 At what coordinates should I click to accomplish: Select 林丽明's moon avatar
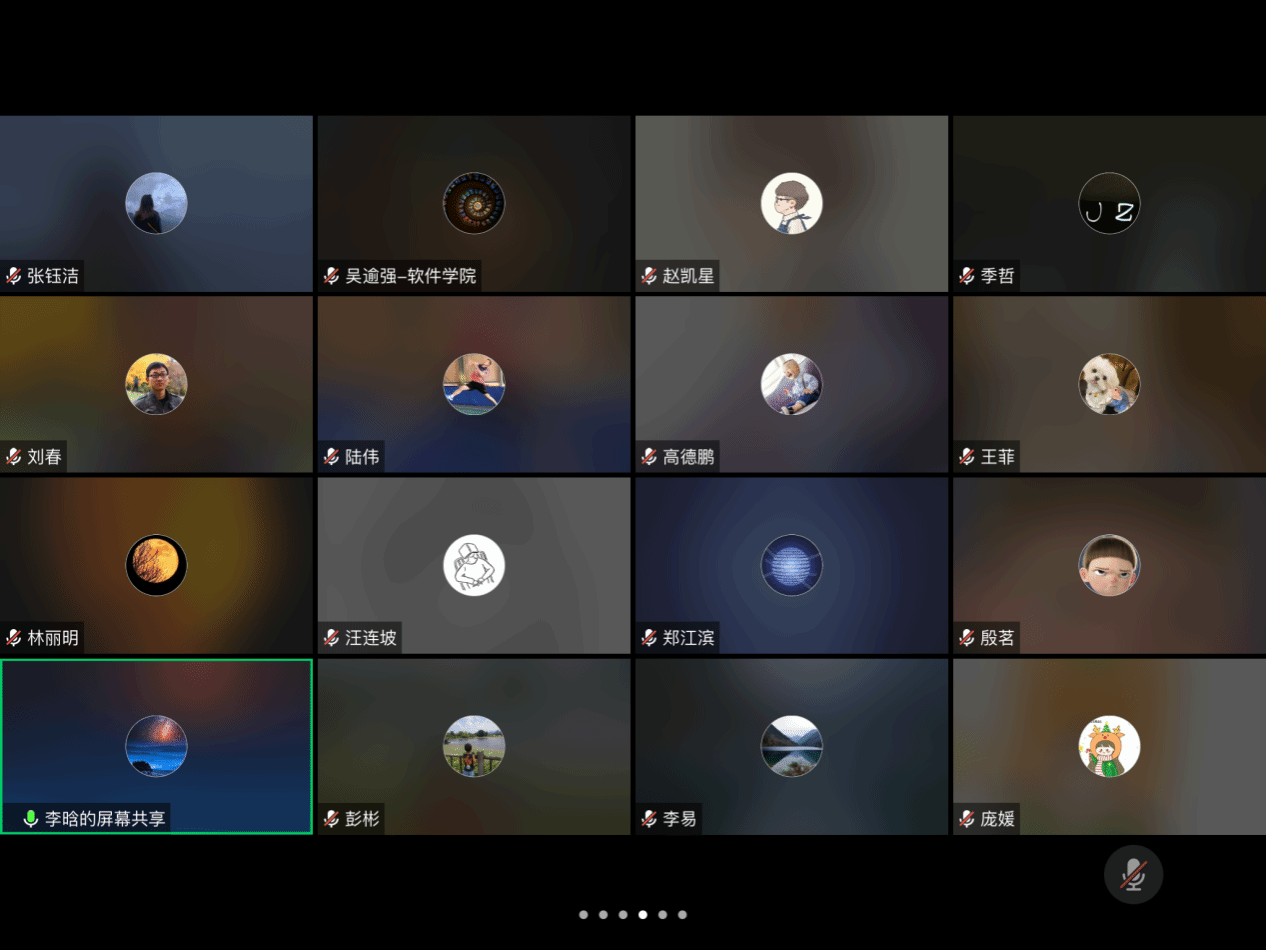tap(156, 565)
